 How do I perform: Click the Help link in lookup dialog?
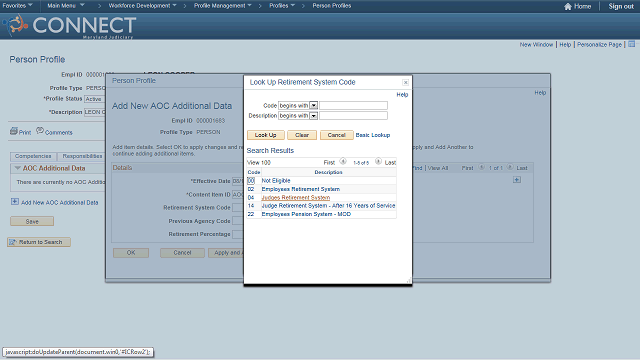click(x=402, y=95)
